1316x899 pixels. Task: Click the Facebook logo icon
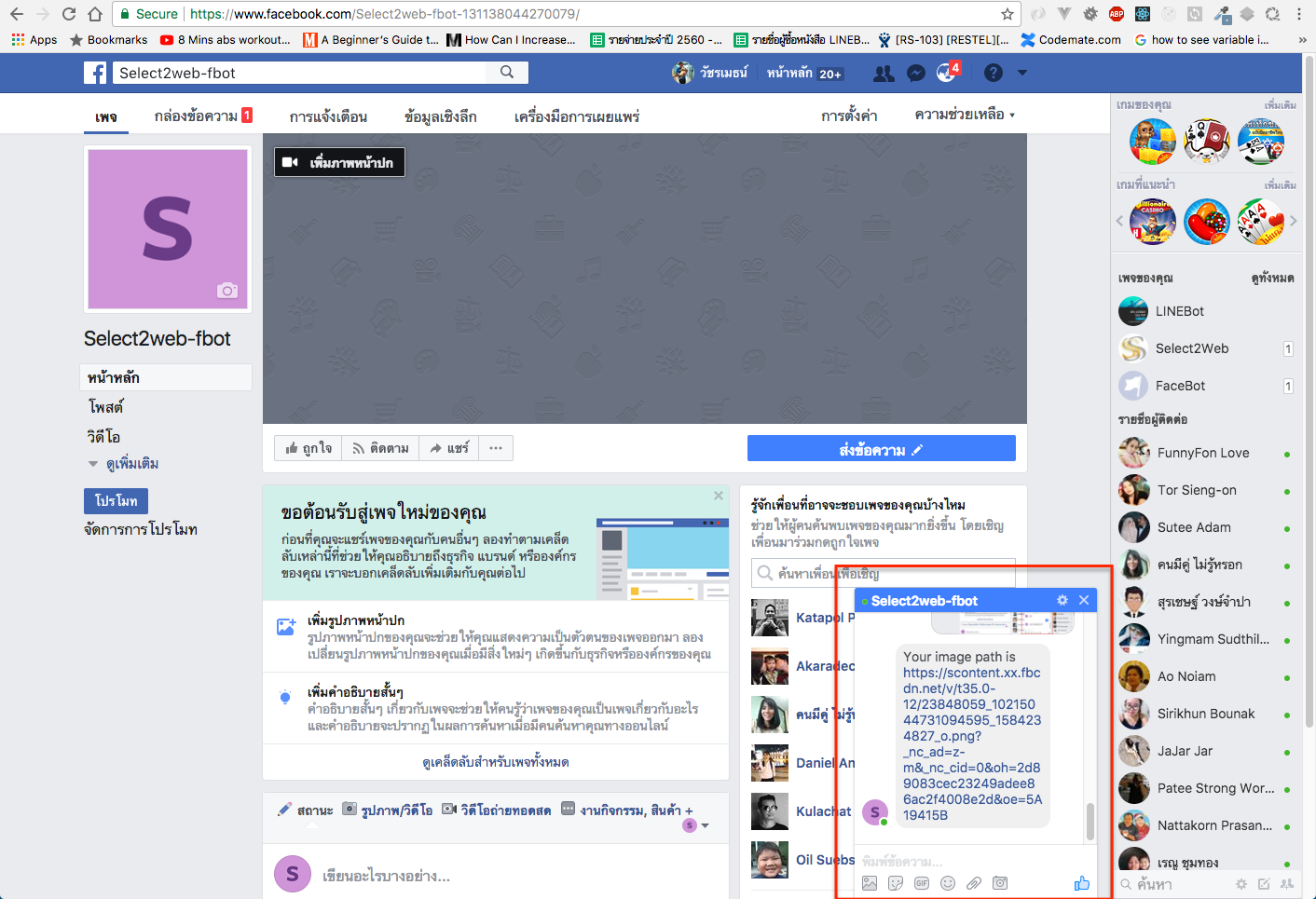point(95,73)
